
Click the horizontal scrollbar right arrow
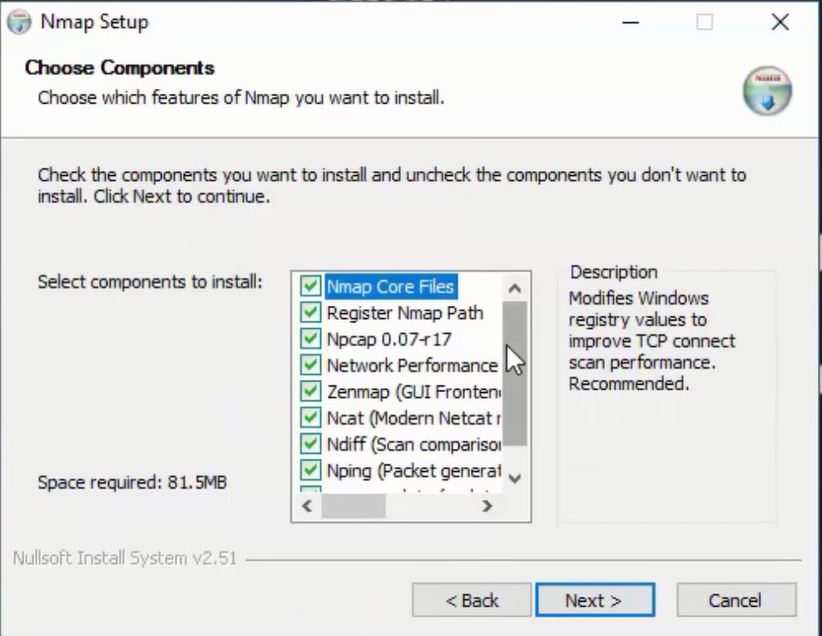coord(488,506)
